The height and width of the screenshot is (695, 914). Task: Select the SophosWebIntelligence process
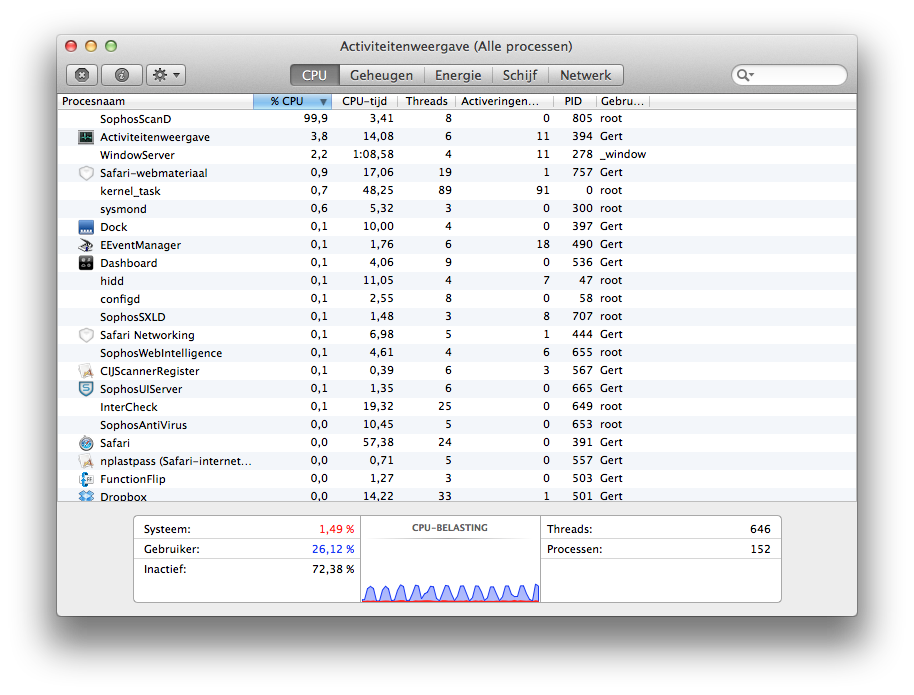(457, 353)
